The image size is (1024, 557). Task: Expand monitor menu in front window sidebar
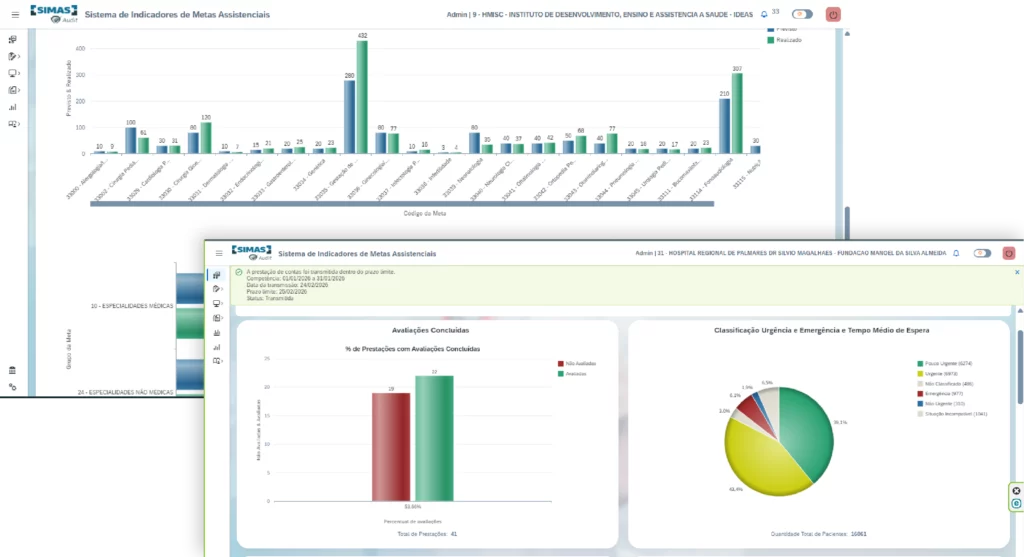pyautogui.click(x=217, y=303)
